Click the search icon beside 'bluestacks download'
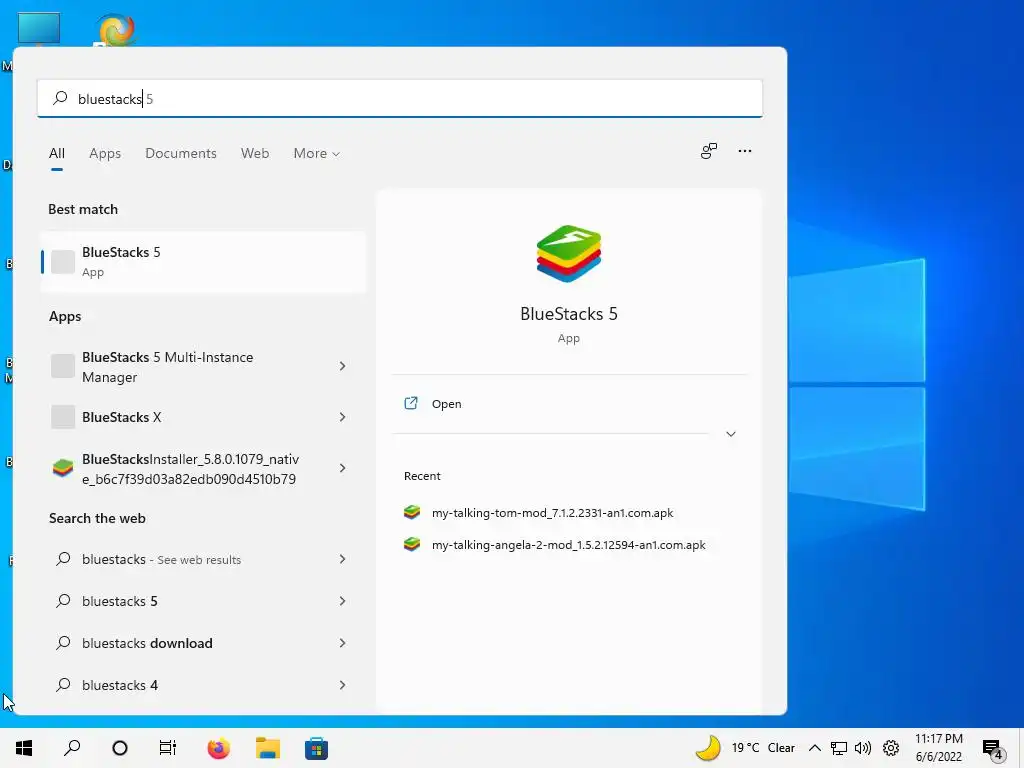Image resolution: width=1024 pixels, height=768 pixels. [63, 643]
